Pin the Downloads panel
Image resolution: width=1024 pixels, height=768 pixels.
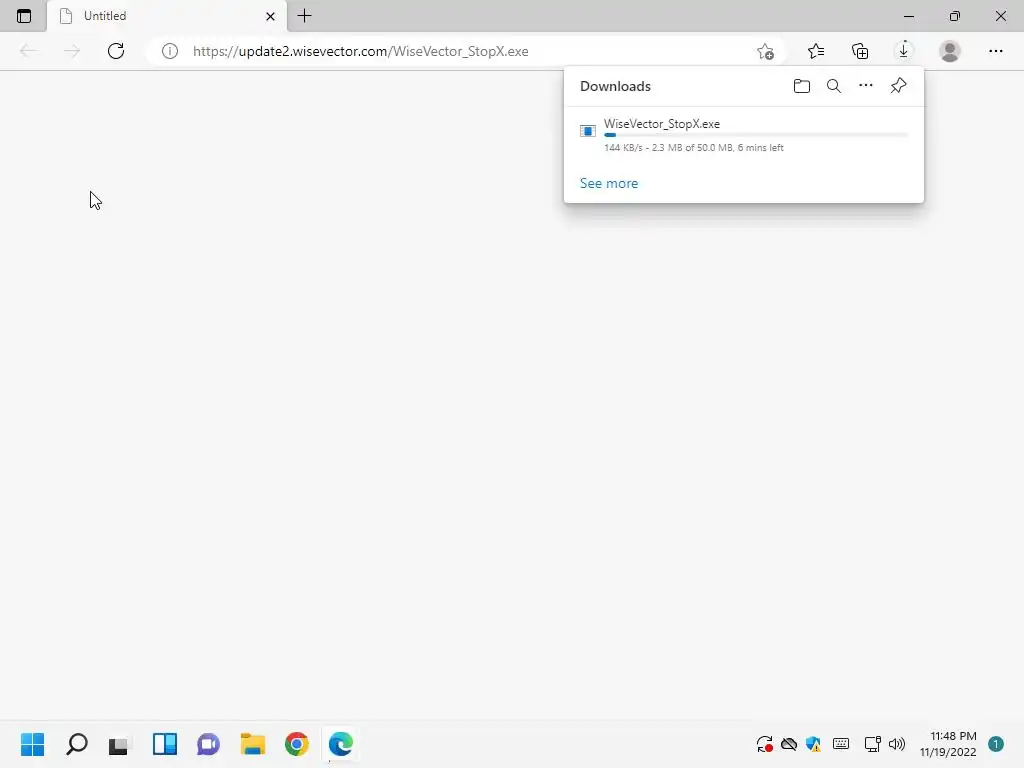click(899, 86)
